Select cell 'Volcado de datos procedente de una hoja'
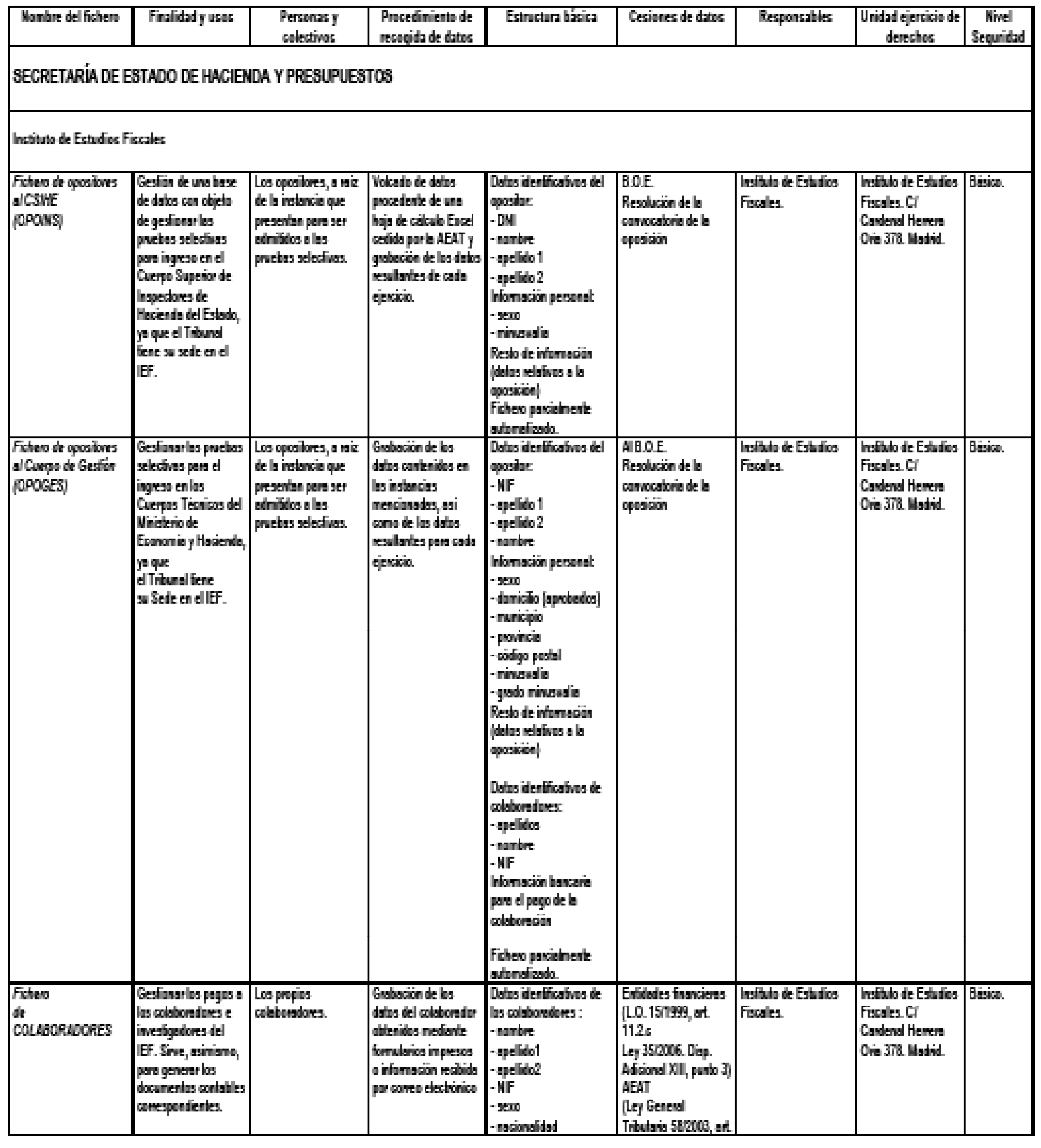This screenshot has width=1041, height=1148. coord(427,304)
